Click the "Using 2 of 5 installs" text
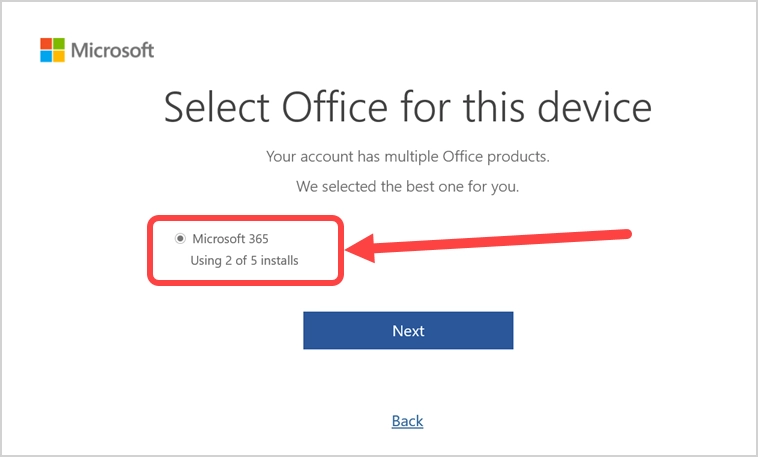Viewport: 758px width, 457px height. click(x=244, y=261)
